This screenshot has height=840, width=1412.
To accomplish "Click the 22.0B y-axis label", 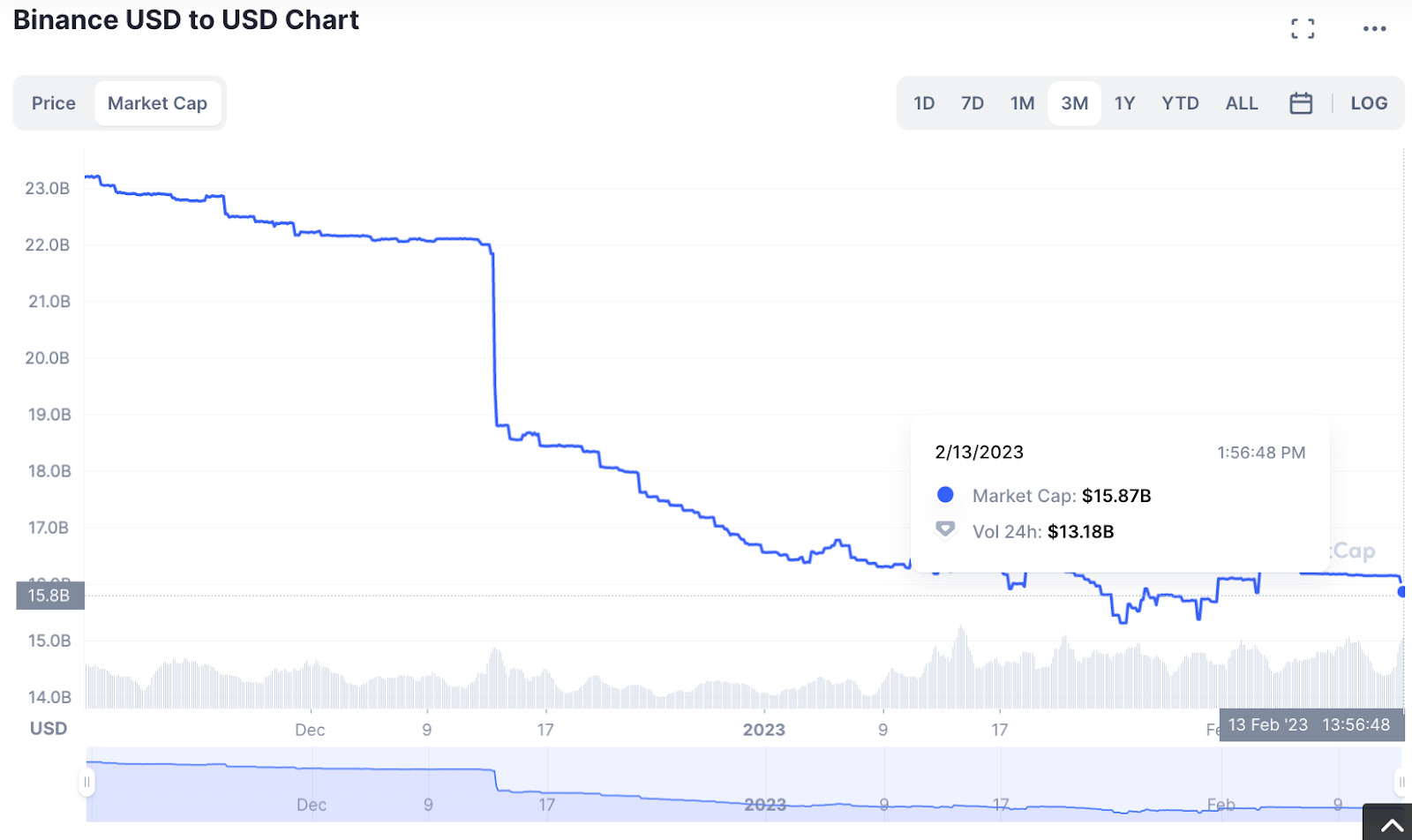I will coord(48,244).
